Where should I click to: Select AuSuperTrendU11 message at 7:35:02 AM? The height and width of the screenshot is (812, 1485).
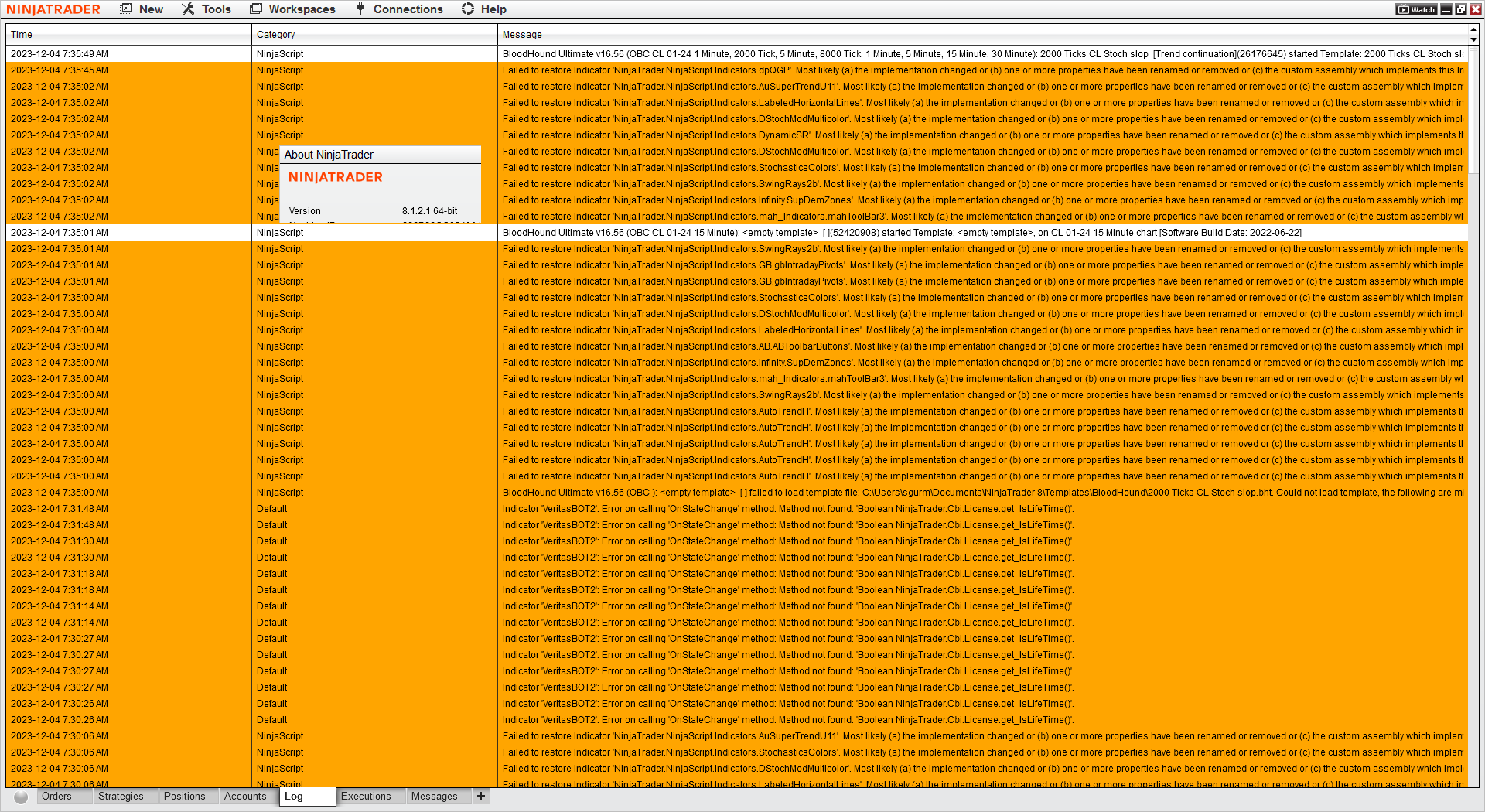[983, 87]
